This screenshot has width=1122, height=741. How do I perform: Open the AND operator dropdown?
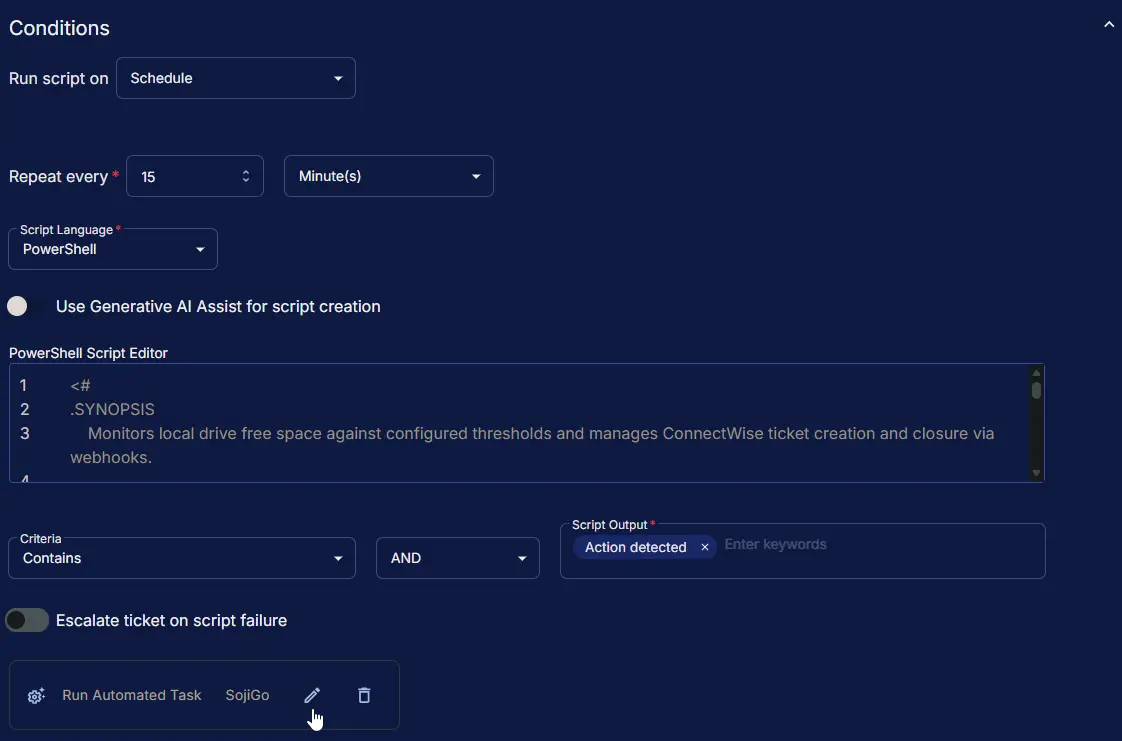pyautogui.click(x=458, y=558)
